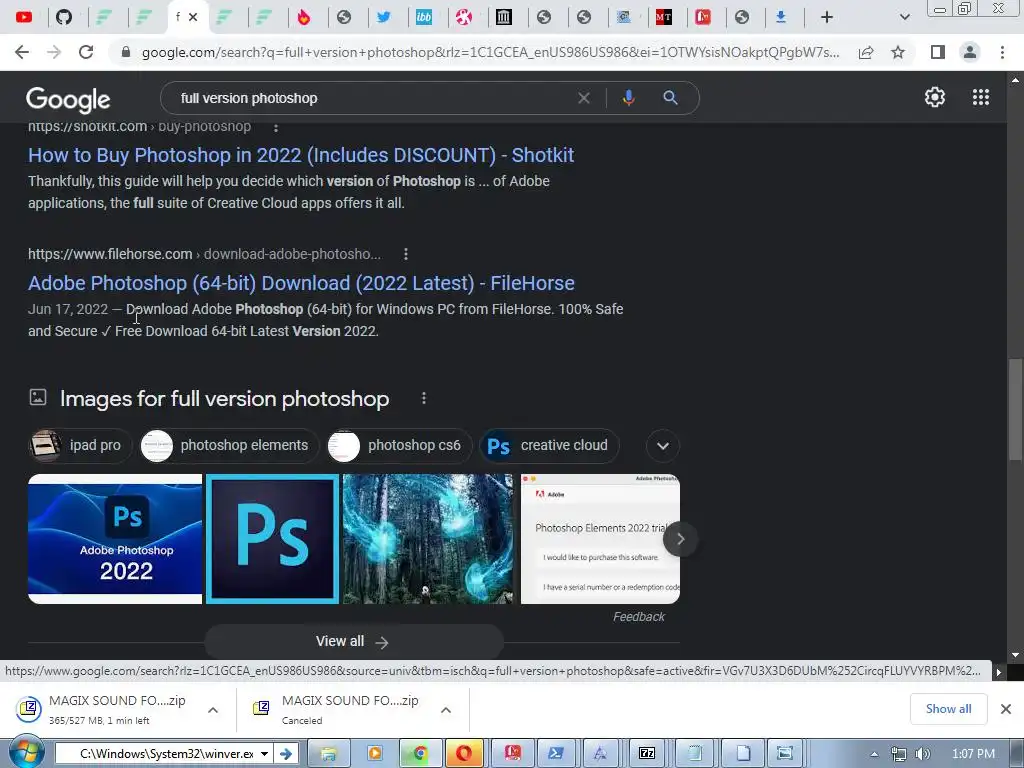
Task: Switch to the MT tab
Action: (664, 17)
